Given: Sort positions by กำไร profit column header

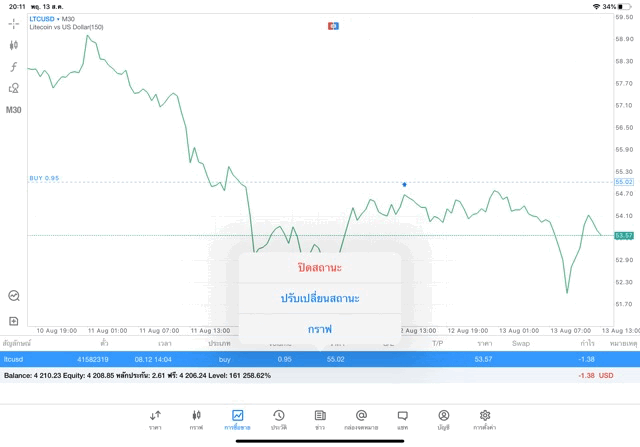Looking at the screenshot, I should [x=587, y=343].
